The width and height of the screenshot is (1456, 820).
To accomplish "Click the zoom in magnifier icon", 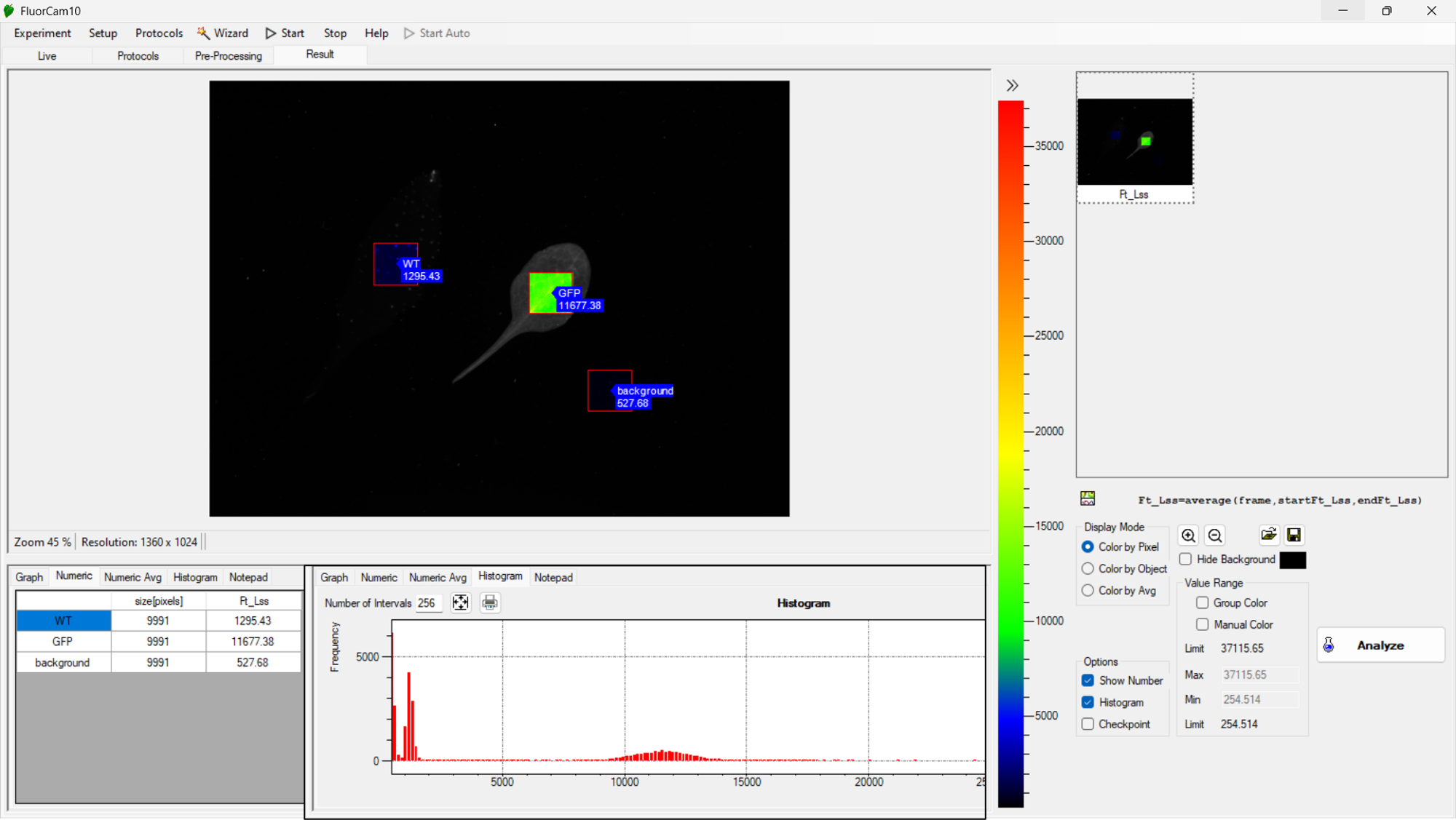I will (x=1188, y=536).
